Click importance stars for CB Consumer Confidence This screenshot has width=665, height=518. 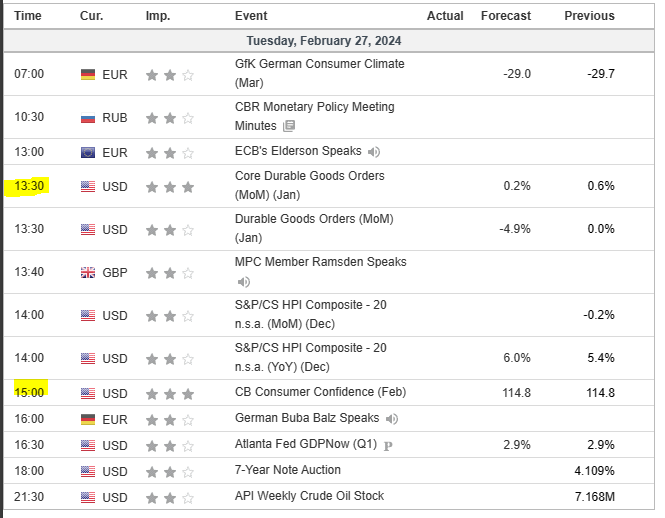coord(168,393)
